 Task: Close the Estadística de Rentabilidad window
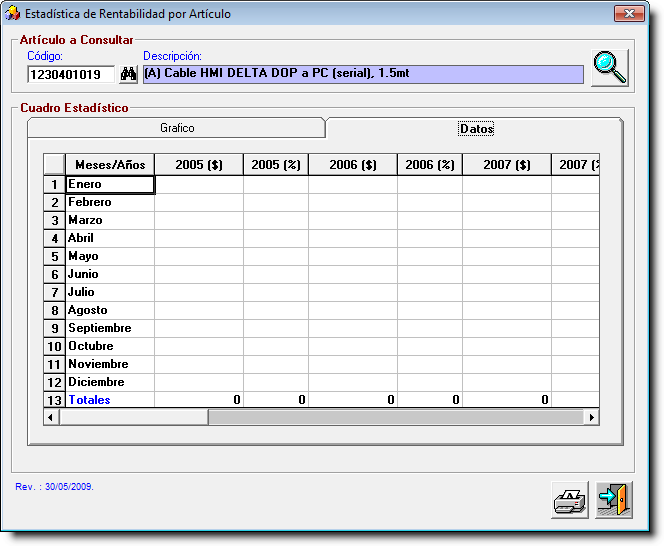point(629,14)
